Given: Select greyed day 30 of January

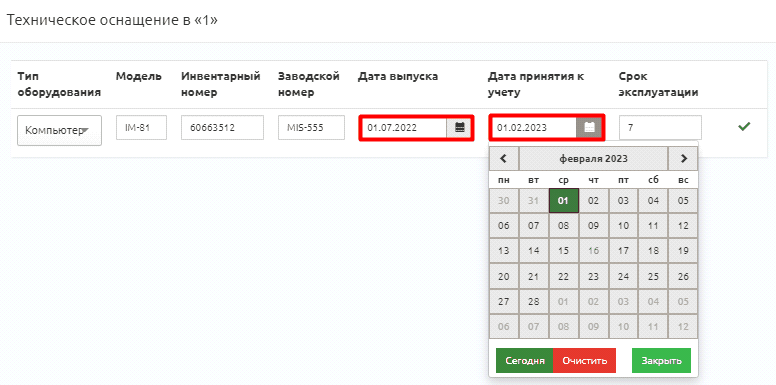Looking at the screenshot, I should pyautogui.click(x=504, y=201).
